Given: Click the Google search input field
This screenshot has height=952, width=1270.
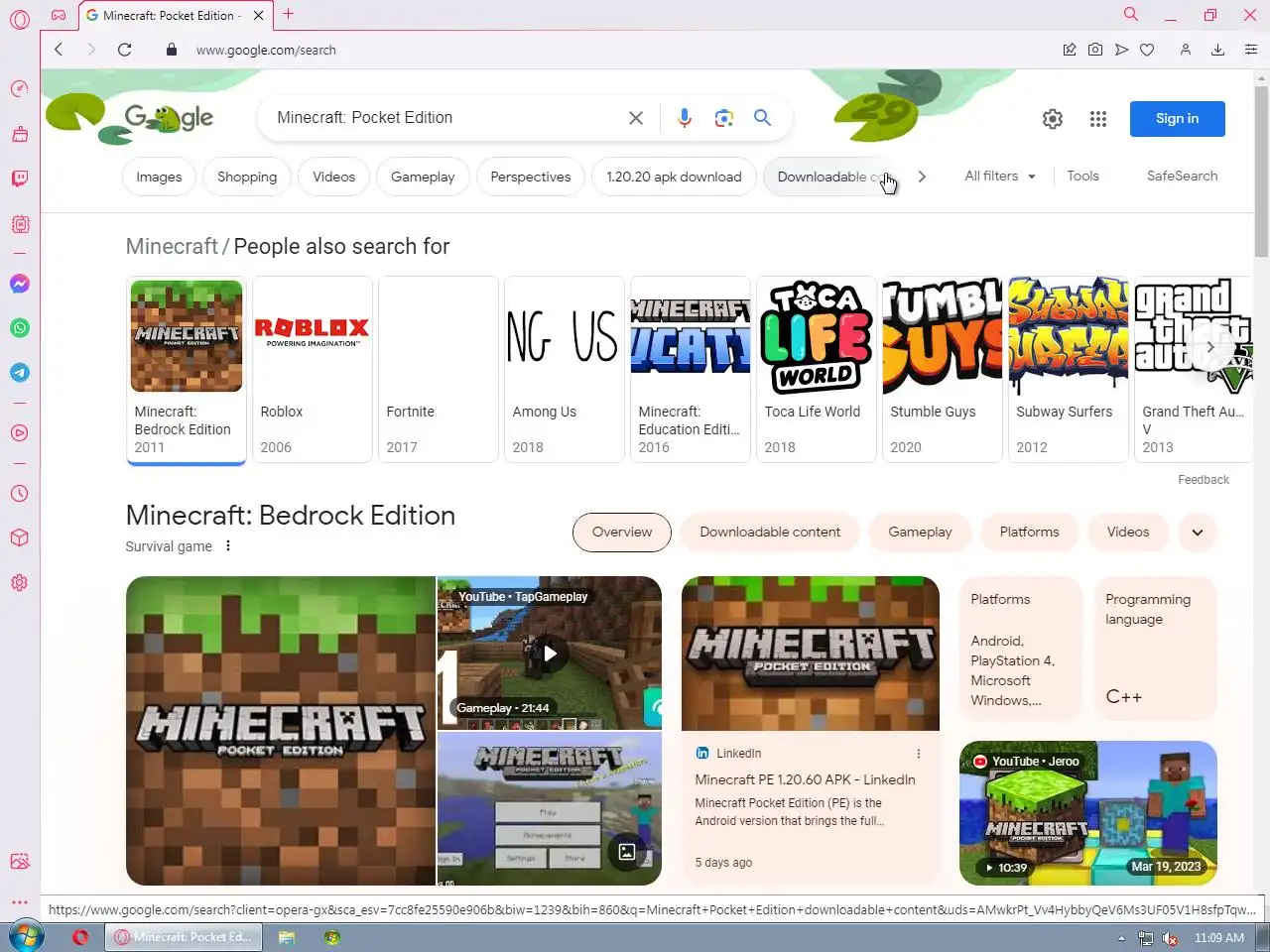Looking at the screenshot, I should 446,118.
